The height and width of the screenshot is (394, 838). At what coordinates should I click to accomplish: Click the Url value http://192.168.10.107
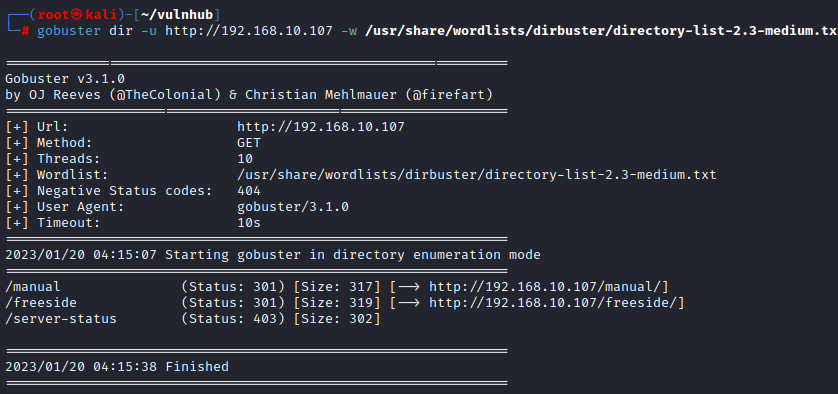tap(321, 127)
